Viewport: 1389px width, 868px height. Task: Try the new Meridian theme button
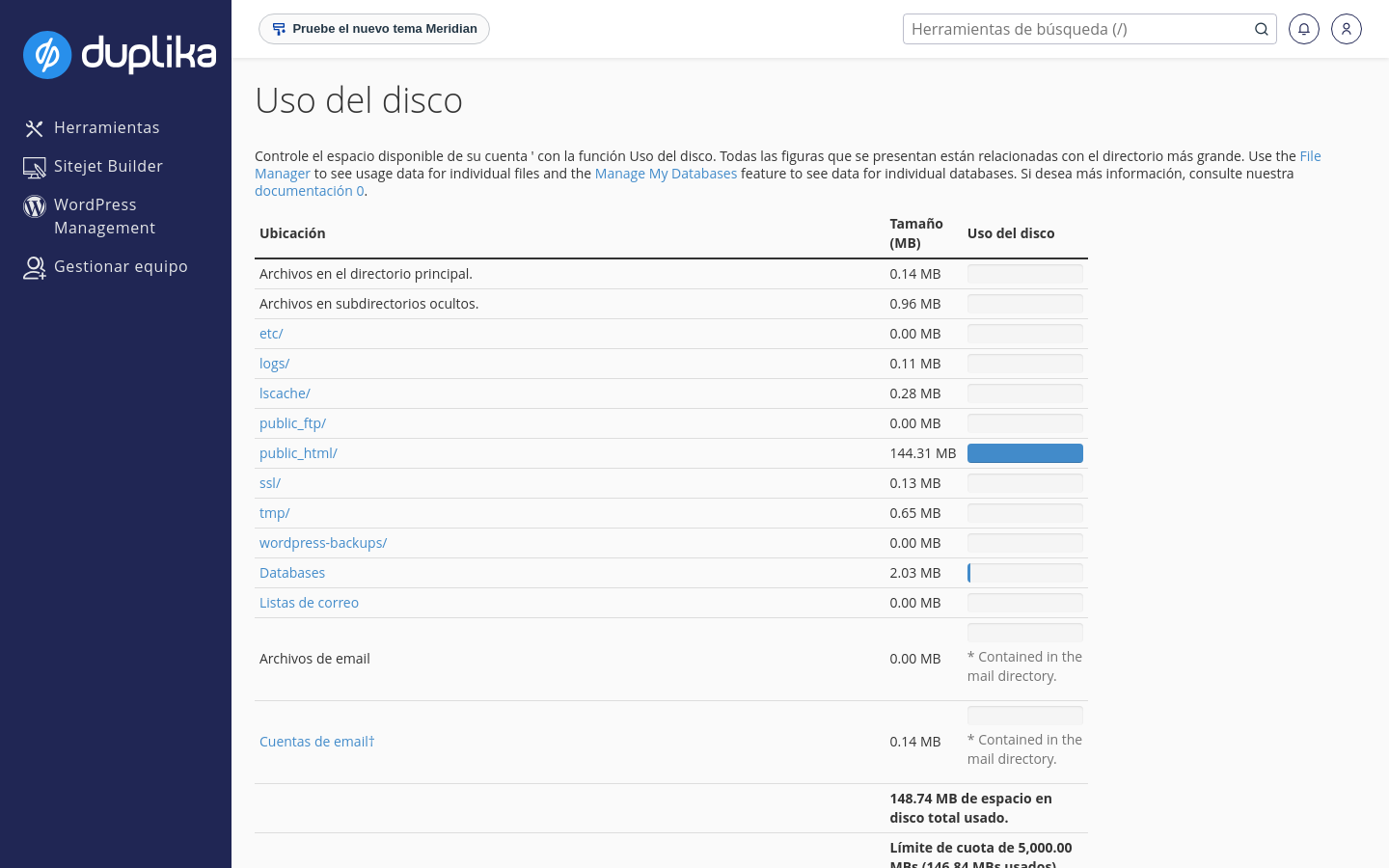[374, 29]
